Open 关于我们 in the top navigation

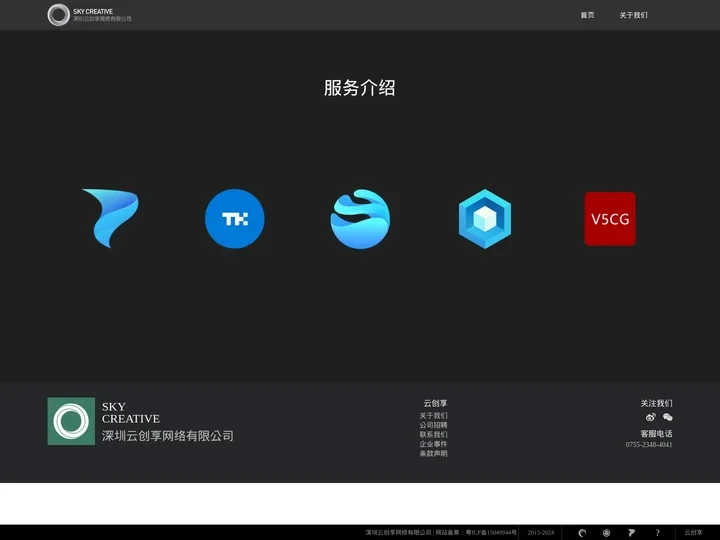click(x=634, y=15)
